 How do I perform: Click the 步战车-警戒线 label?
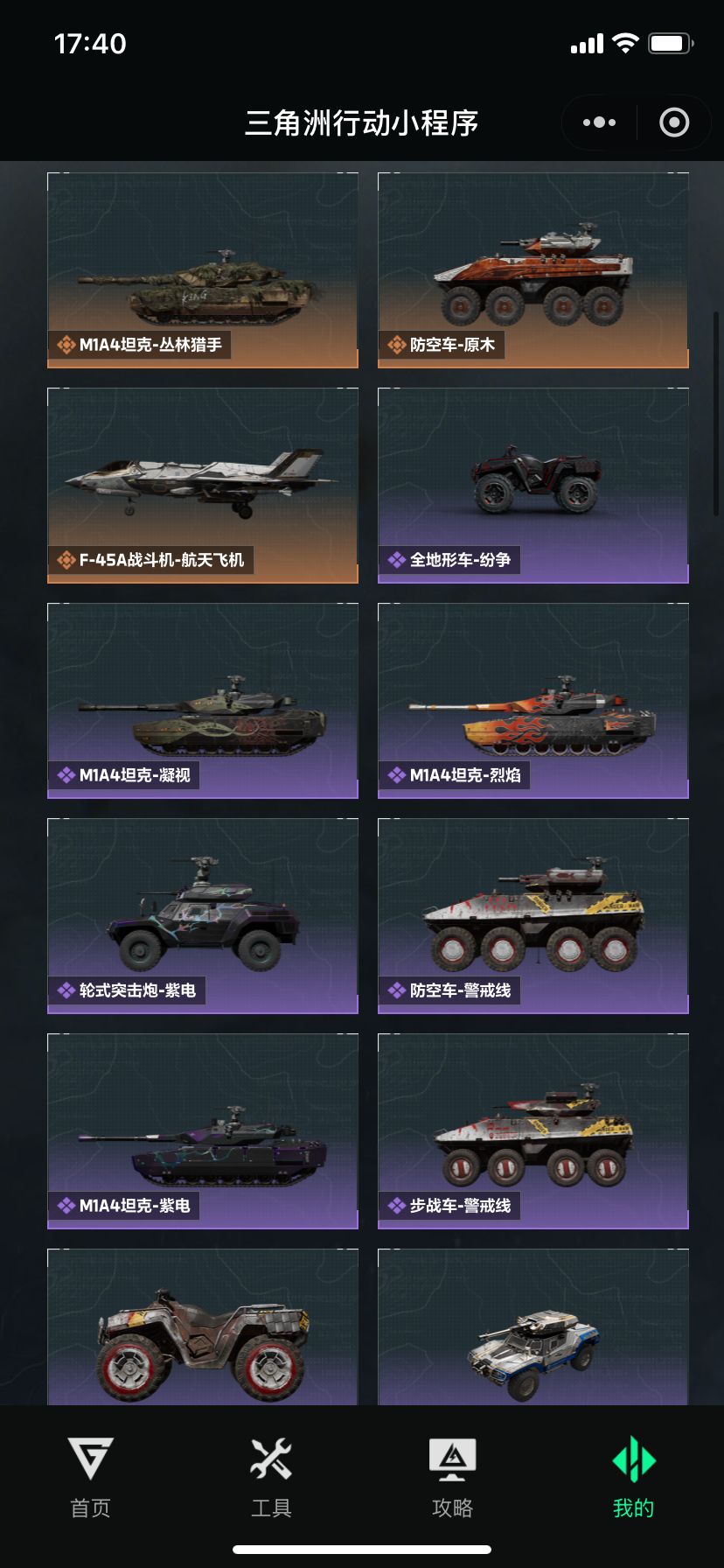click(x=461, y=1206)
